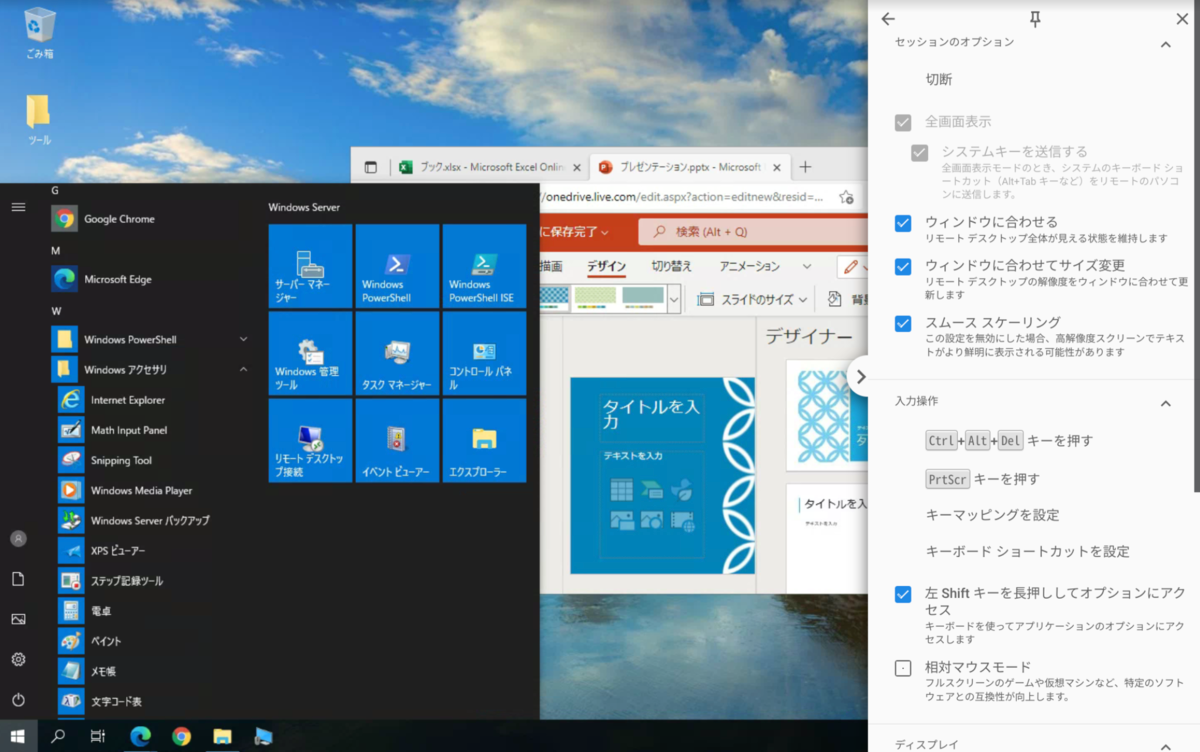Screen dimensions: 1200x752
Task: Click the 切断 disconnect button
Action: (x=938, y=79)
